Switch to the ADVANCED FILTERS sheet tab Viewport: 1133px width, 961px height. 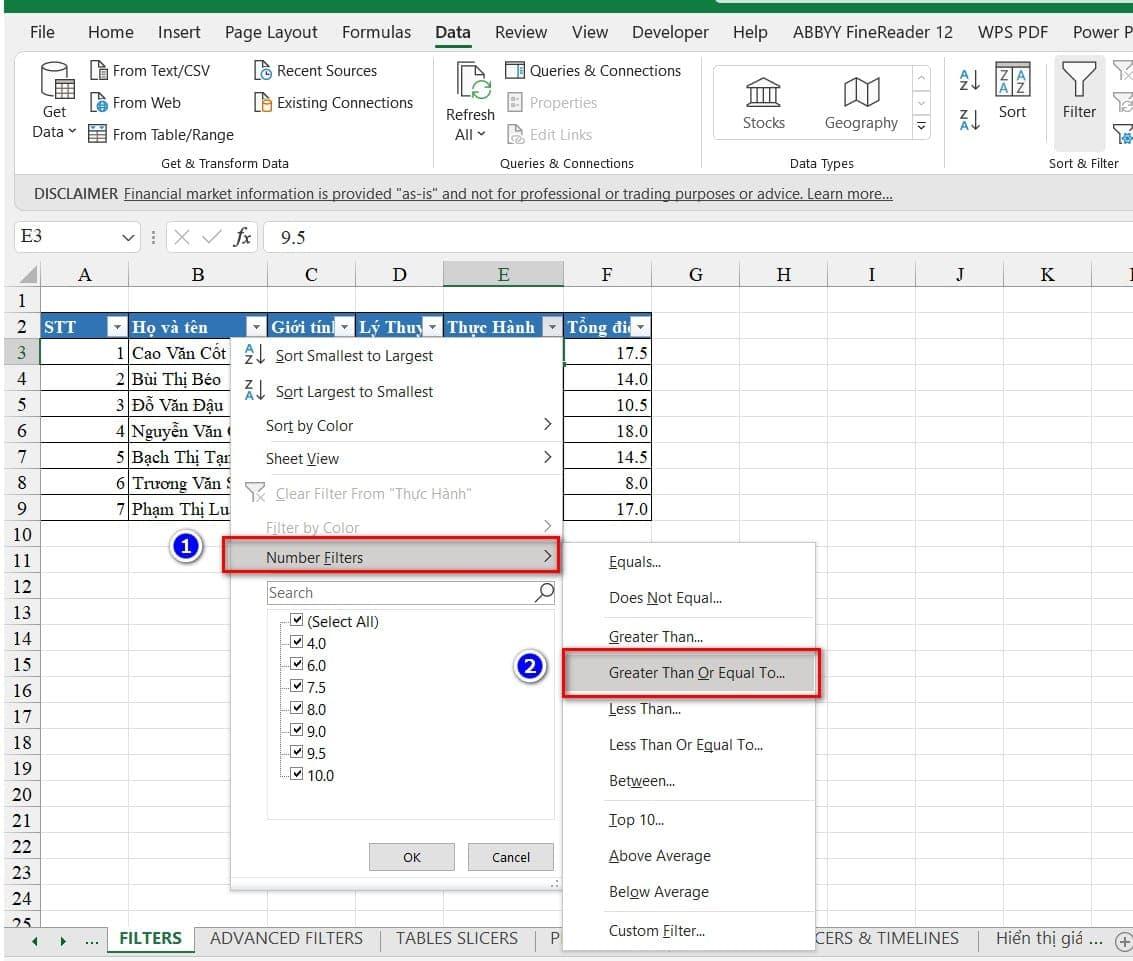pyautogui.click(x=286, y=938)
